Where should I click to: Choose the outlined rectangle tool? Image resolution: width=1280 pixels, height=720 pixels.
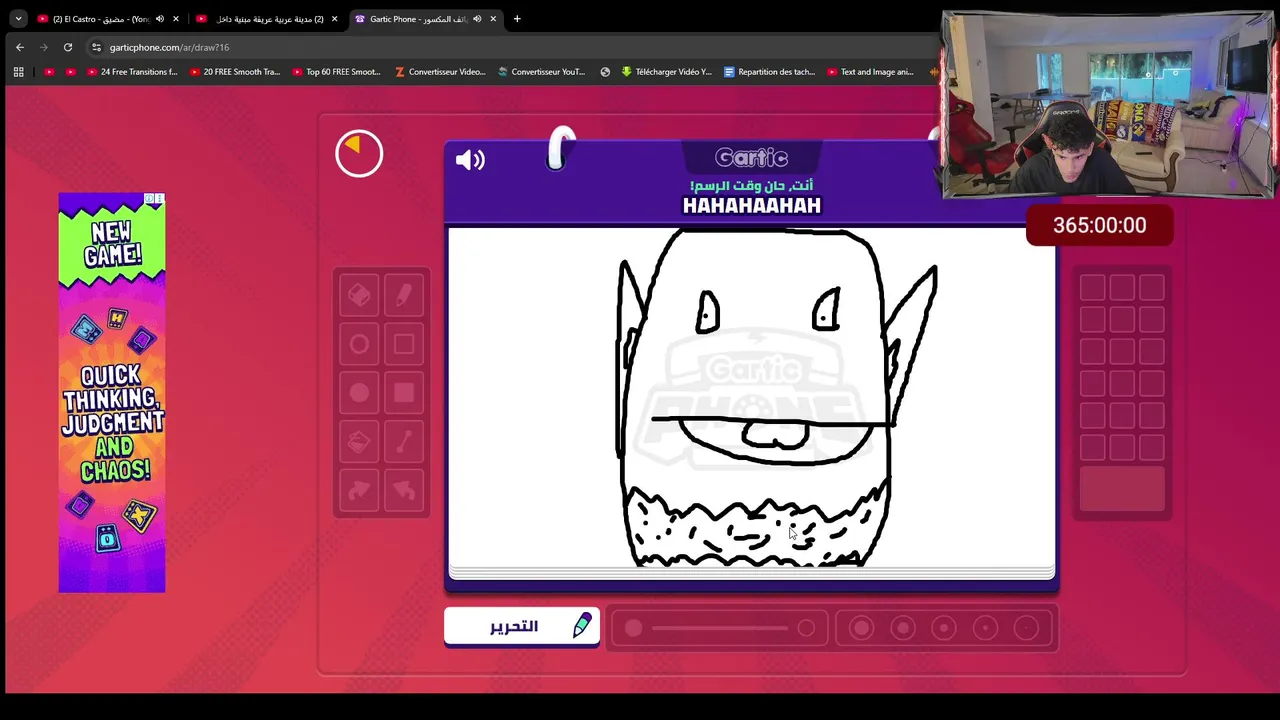click(x=404, y=345)
